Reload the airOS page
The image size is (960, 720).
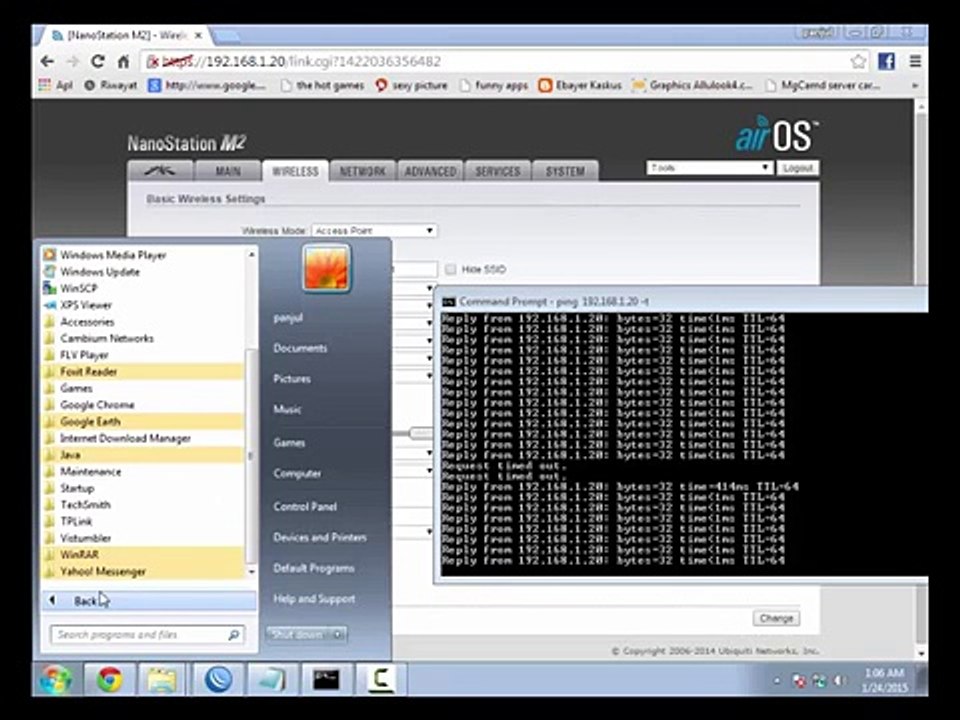[x=97, y=61]
